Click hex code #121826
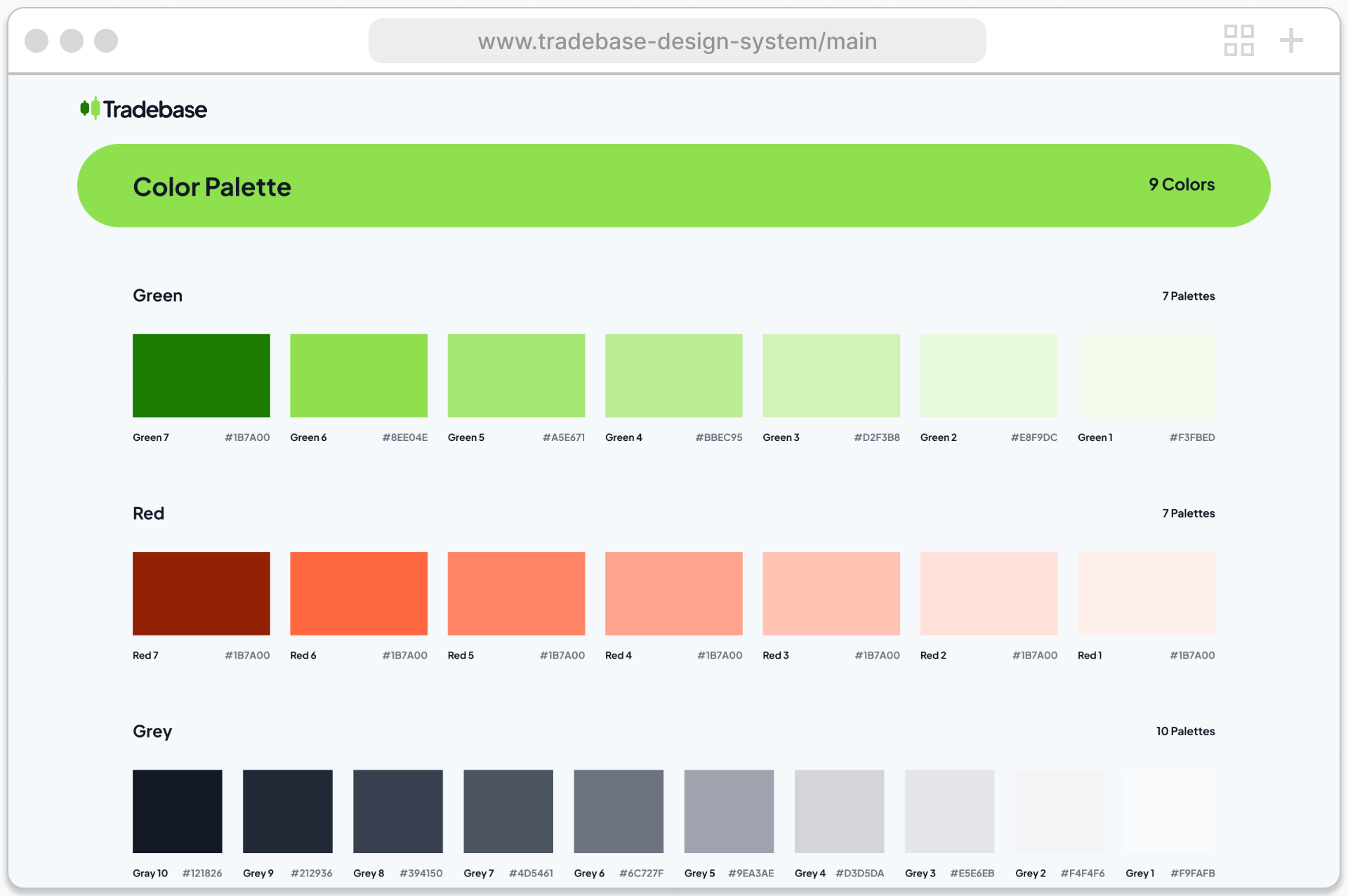 [x=202, y=874]
